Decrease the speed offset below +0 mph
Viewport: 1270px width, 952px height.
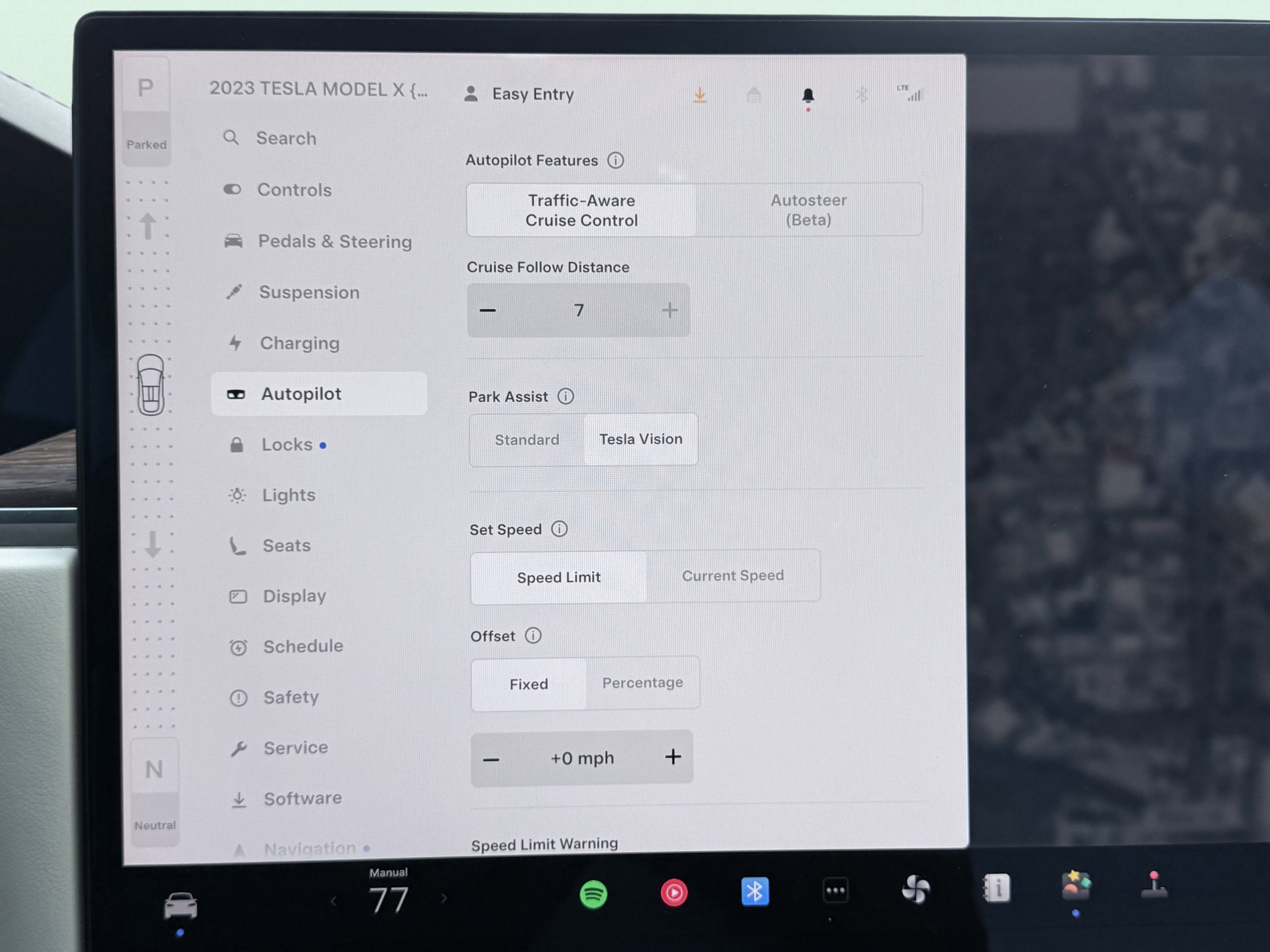491,758
